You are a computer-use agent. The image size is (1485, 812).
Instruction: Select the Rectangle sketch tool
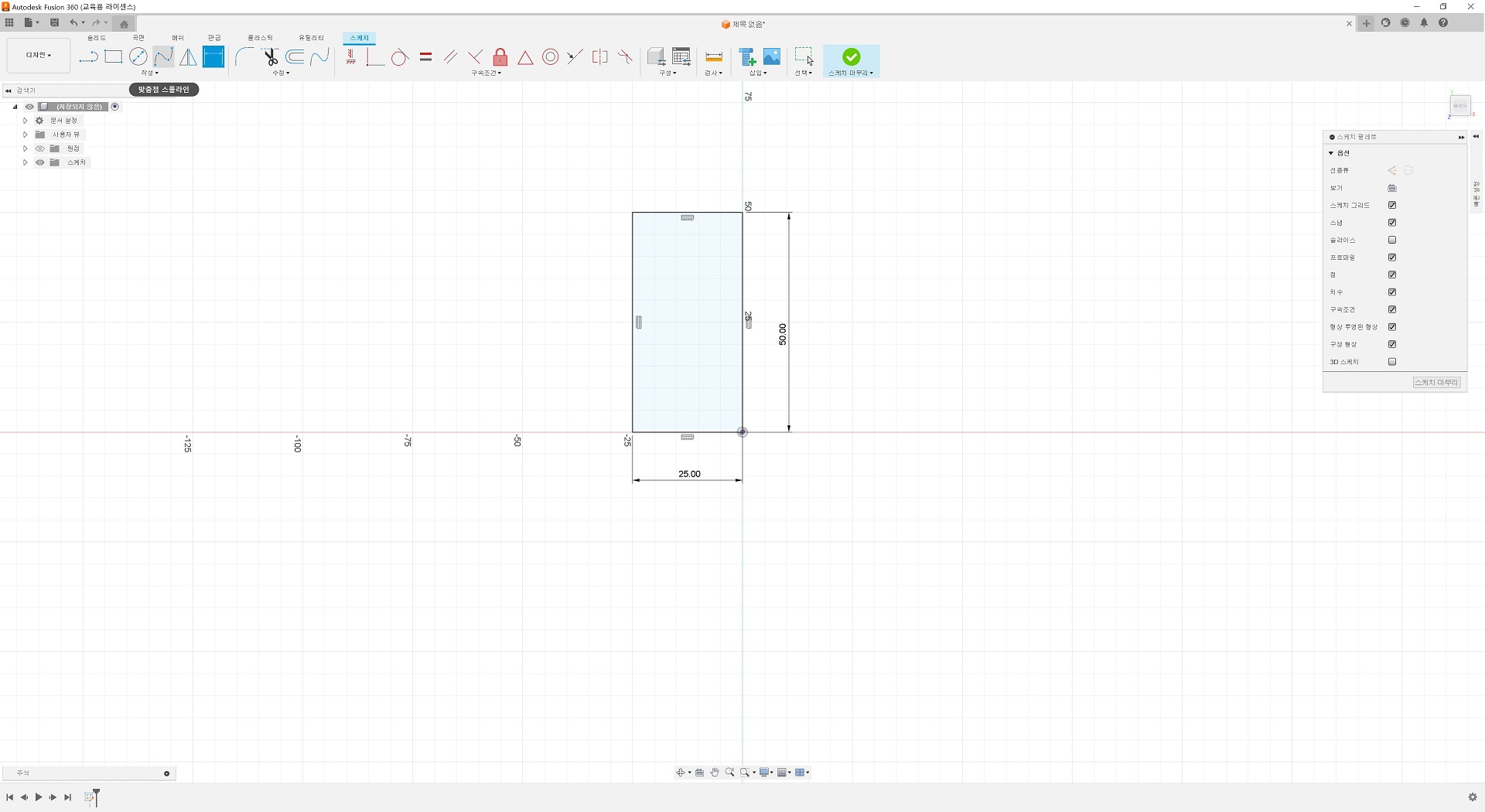[x=114, y=56]
